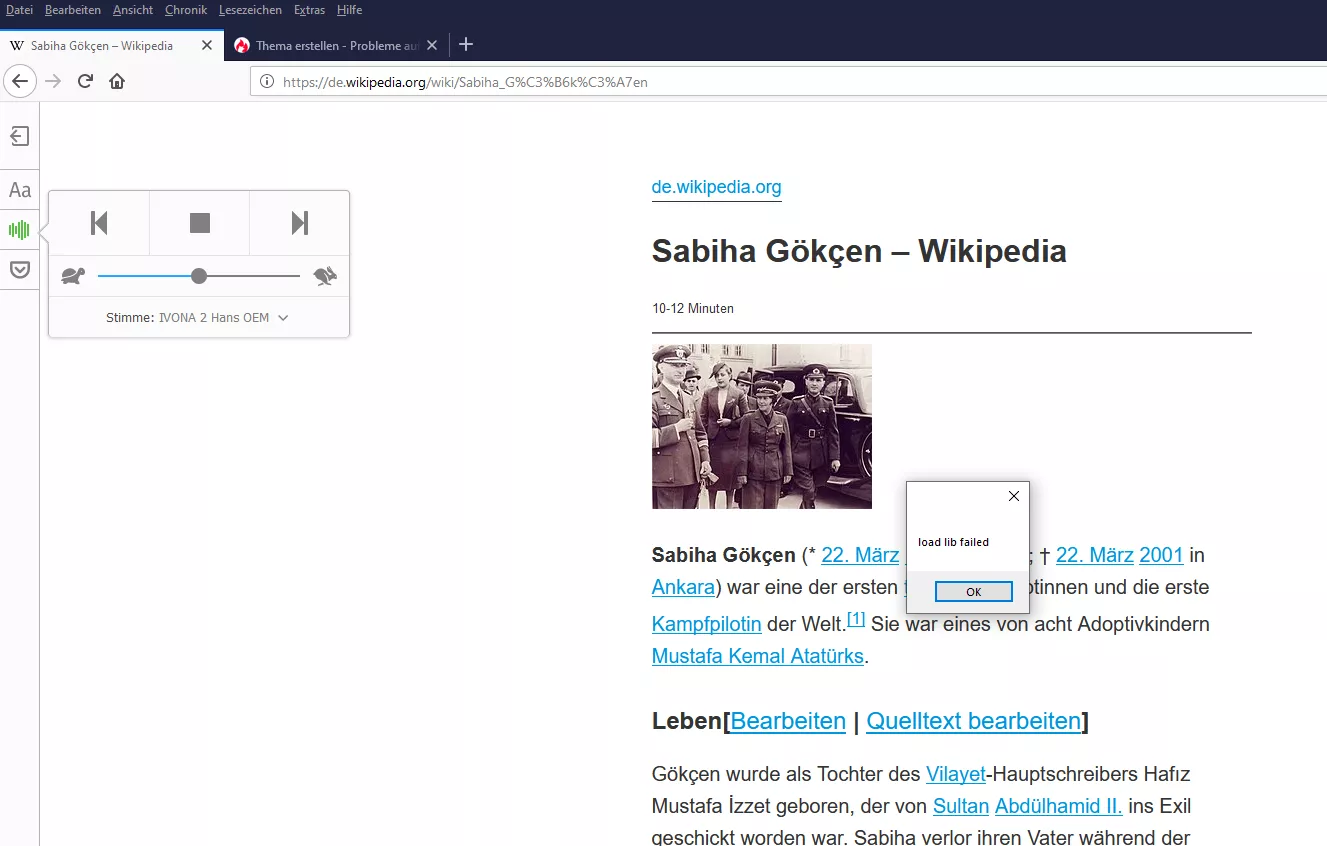1327x846 pixels.
Task: Click the historical photo thumbnail
Action: click(x=761, y=426)
